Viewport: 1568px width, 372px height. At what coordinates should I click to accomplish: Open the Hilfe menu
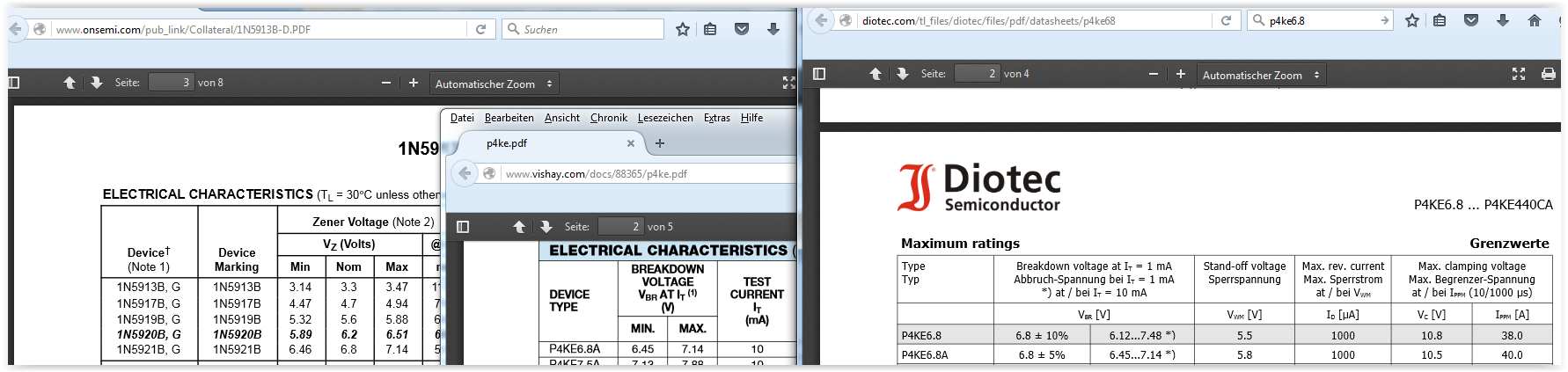(751, 118)
